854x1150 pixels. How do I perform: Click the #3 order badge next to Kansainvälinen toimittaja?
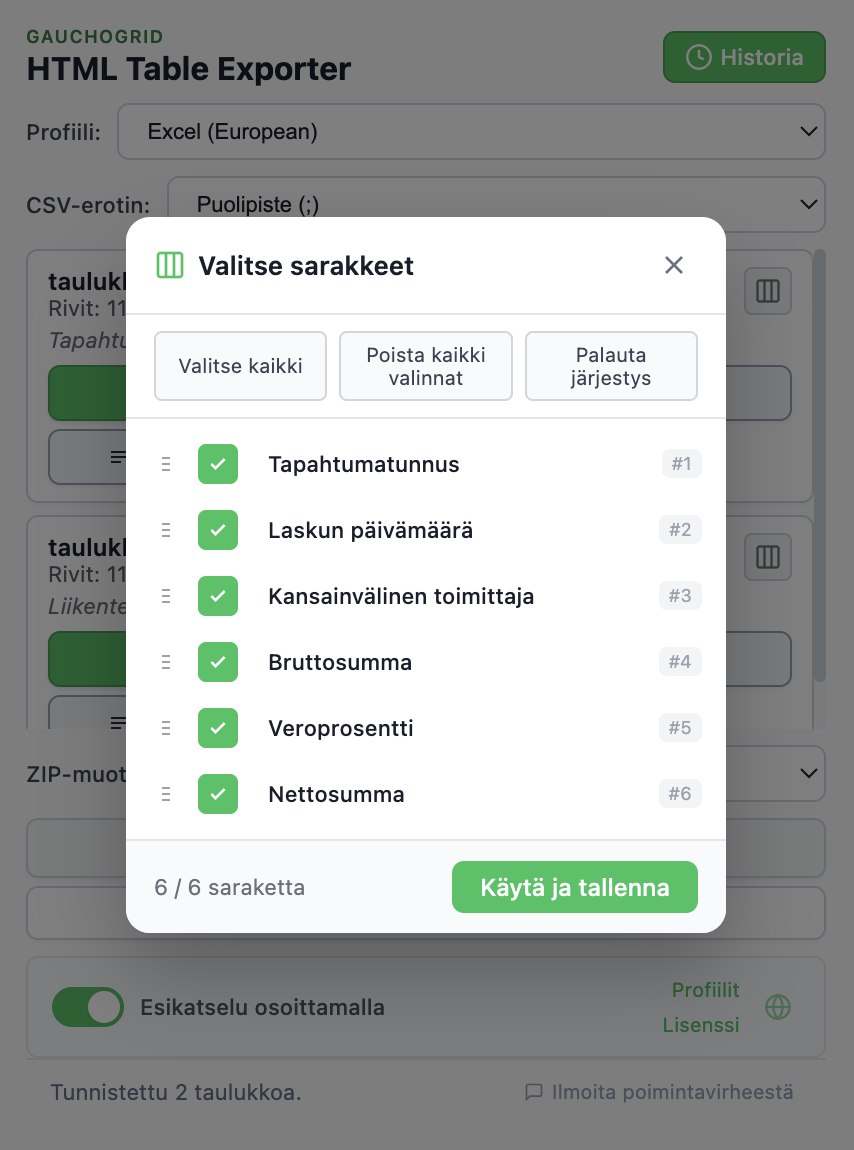pyautogui.click(x=681, y=596)
